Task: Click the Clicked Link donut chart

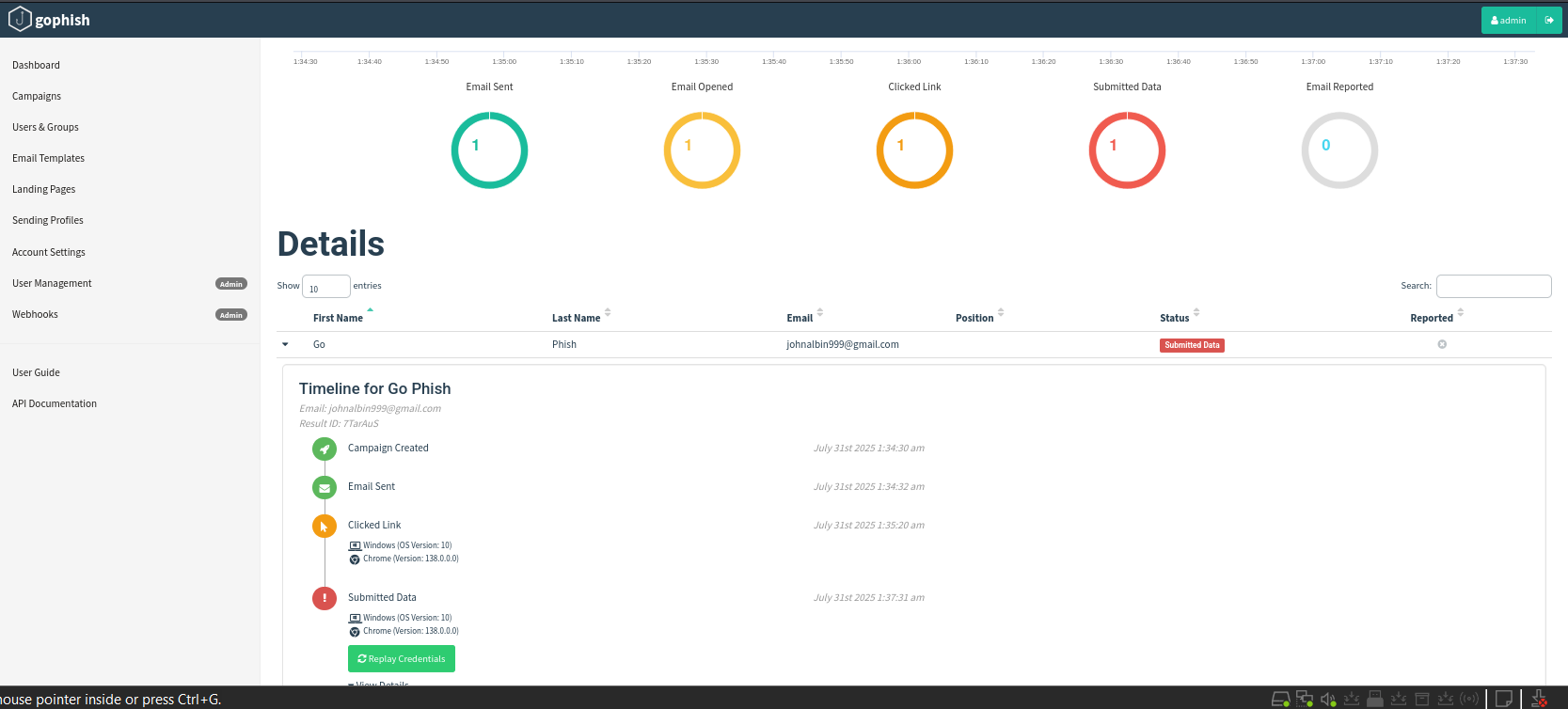Action: tap(914, 150)
